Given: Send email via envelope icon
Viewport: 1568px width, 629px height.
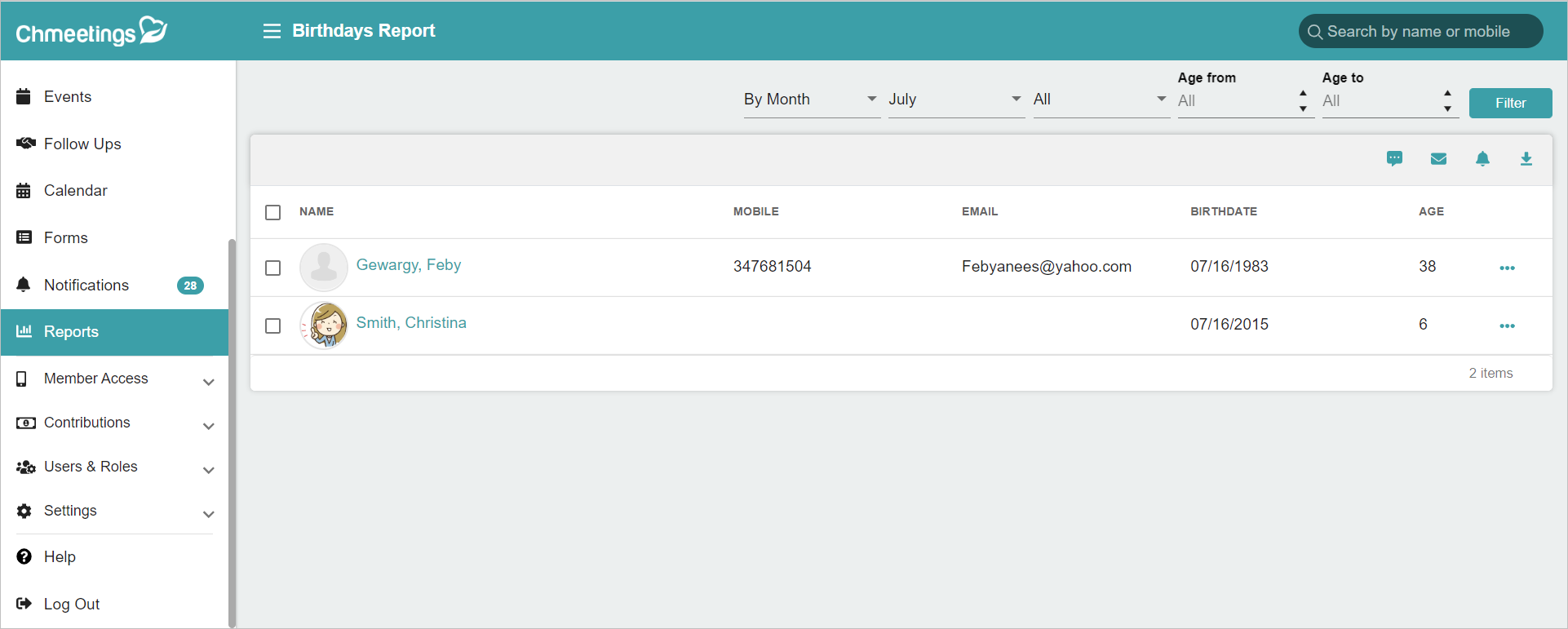Looking at the screenshot, I should (x=1438, y=158).
